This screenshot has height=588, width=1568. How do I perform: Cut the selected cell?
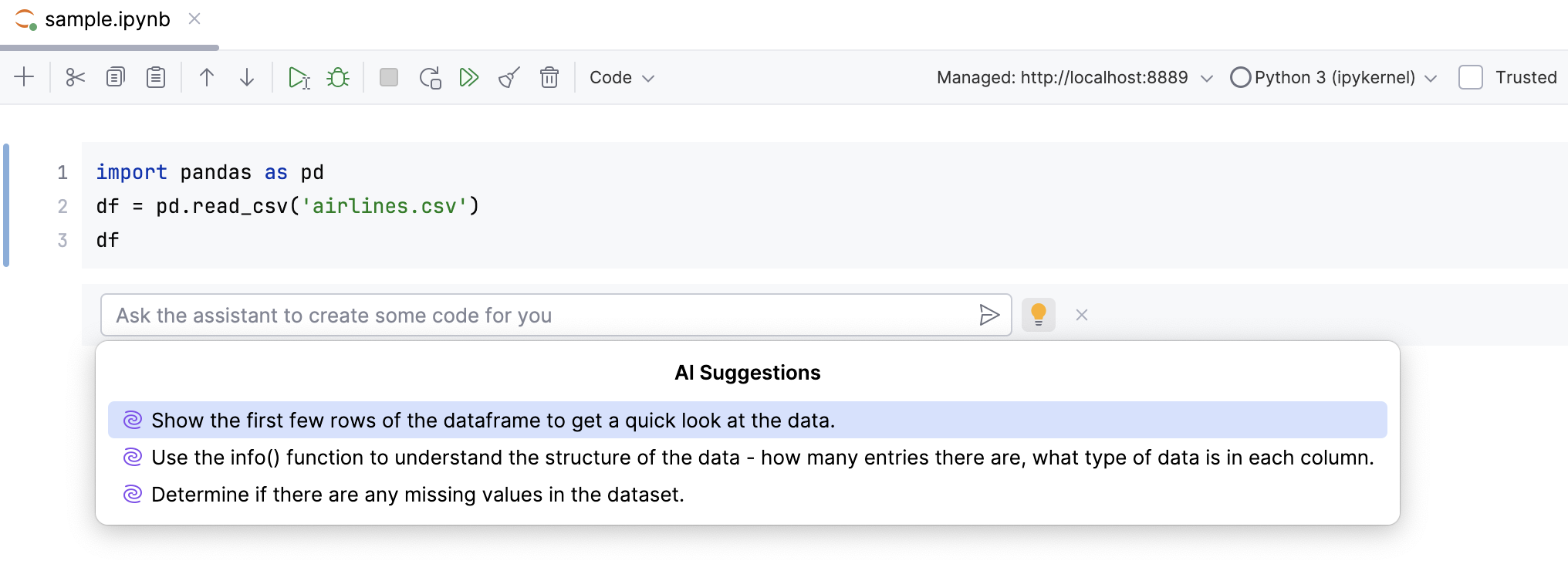[x=75, y=77]
